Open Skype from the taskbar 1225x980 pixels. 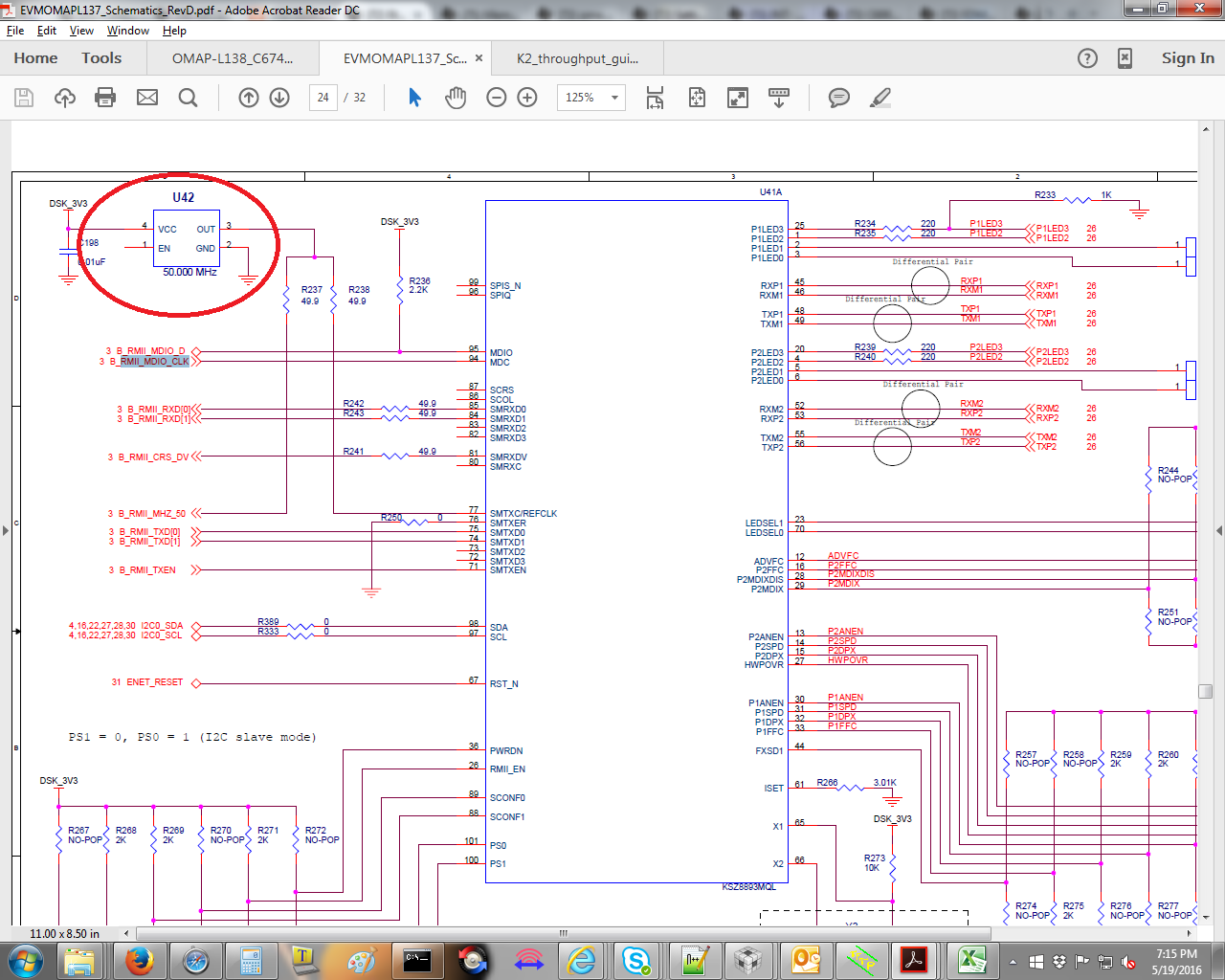(636, 960)
